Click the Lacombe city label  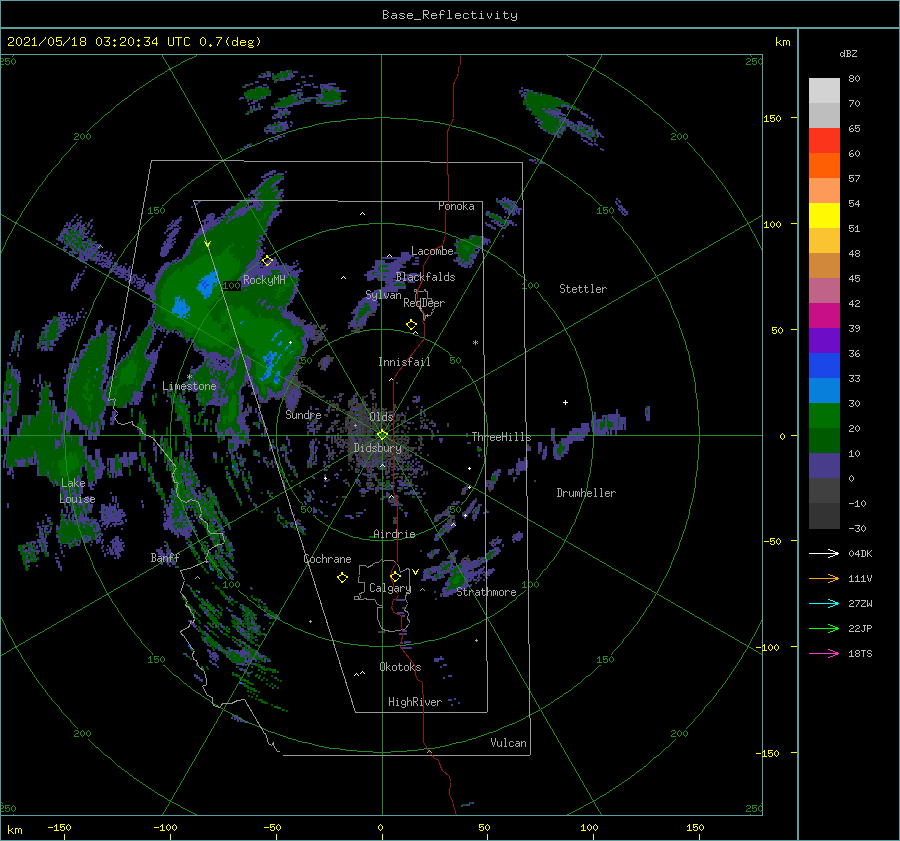pyautogui.click(x=432, y=251)
